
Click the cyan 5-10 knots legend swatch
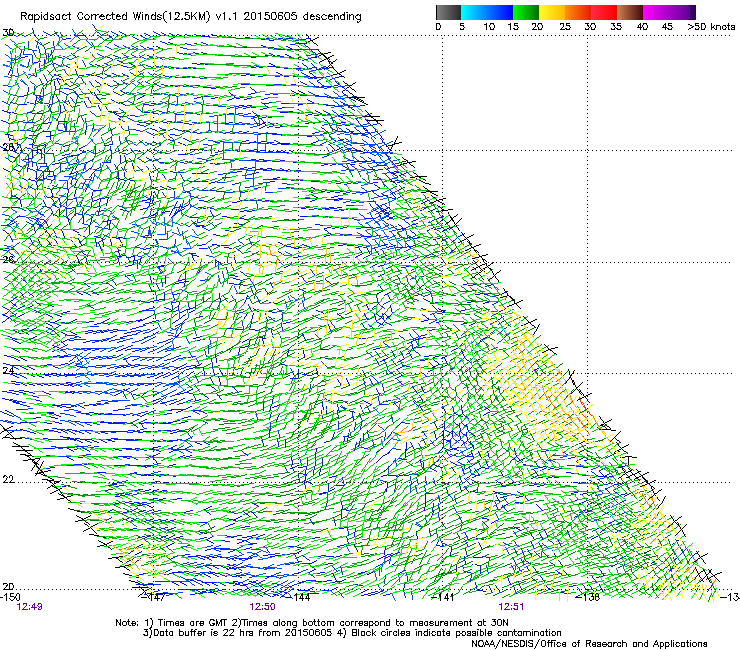474,12
